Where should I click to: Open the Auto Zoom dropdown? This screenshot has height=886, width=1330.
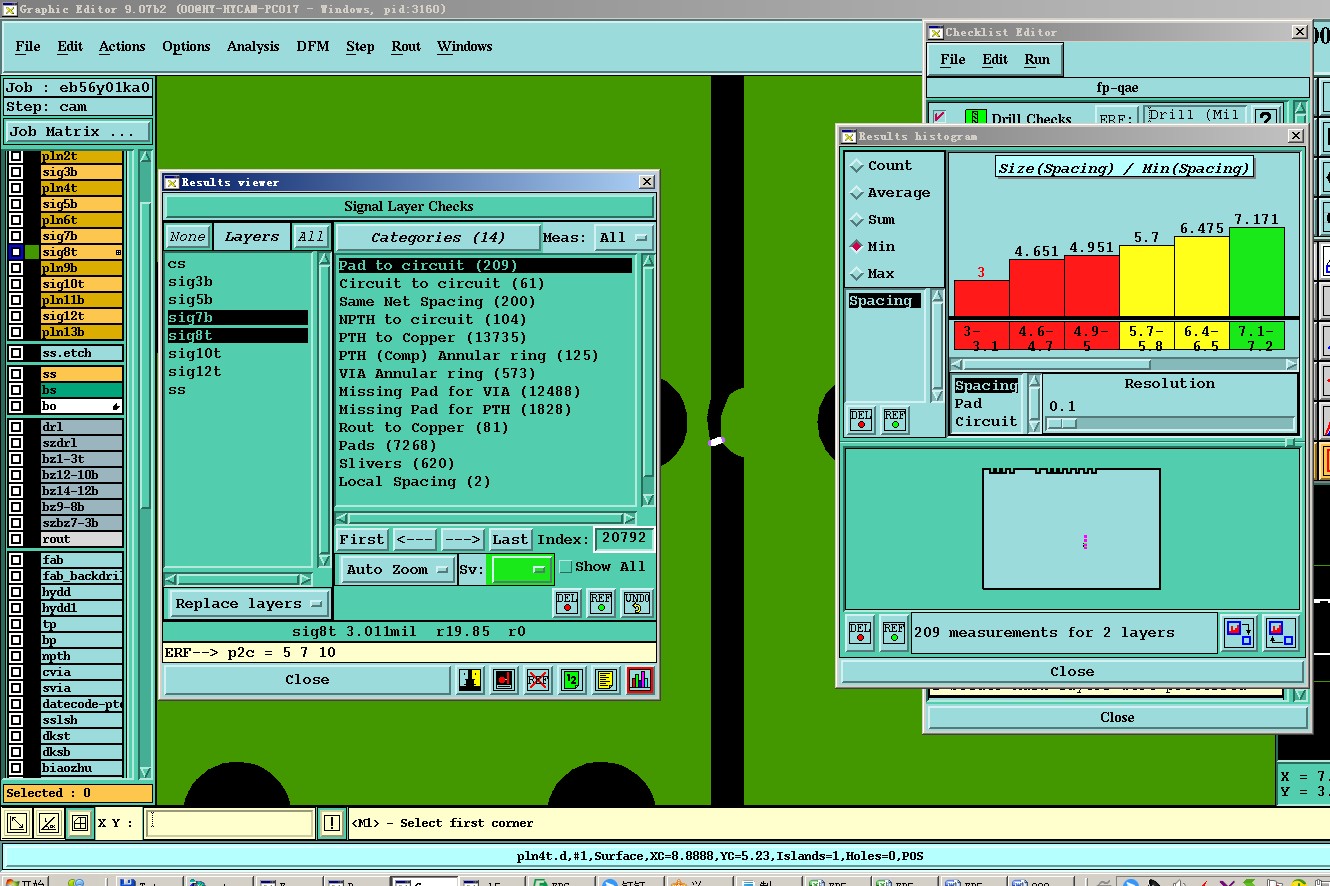point(397,570)
